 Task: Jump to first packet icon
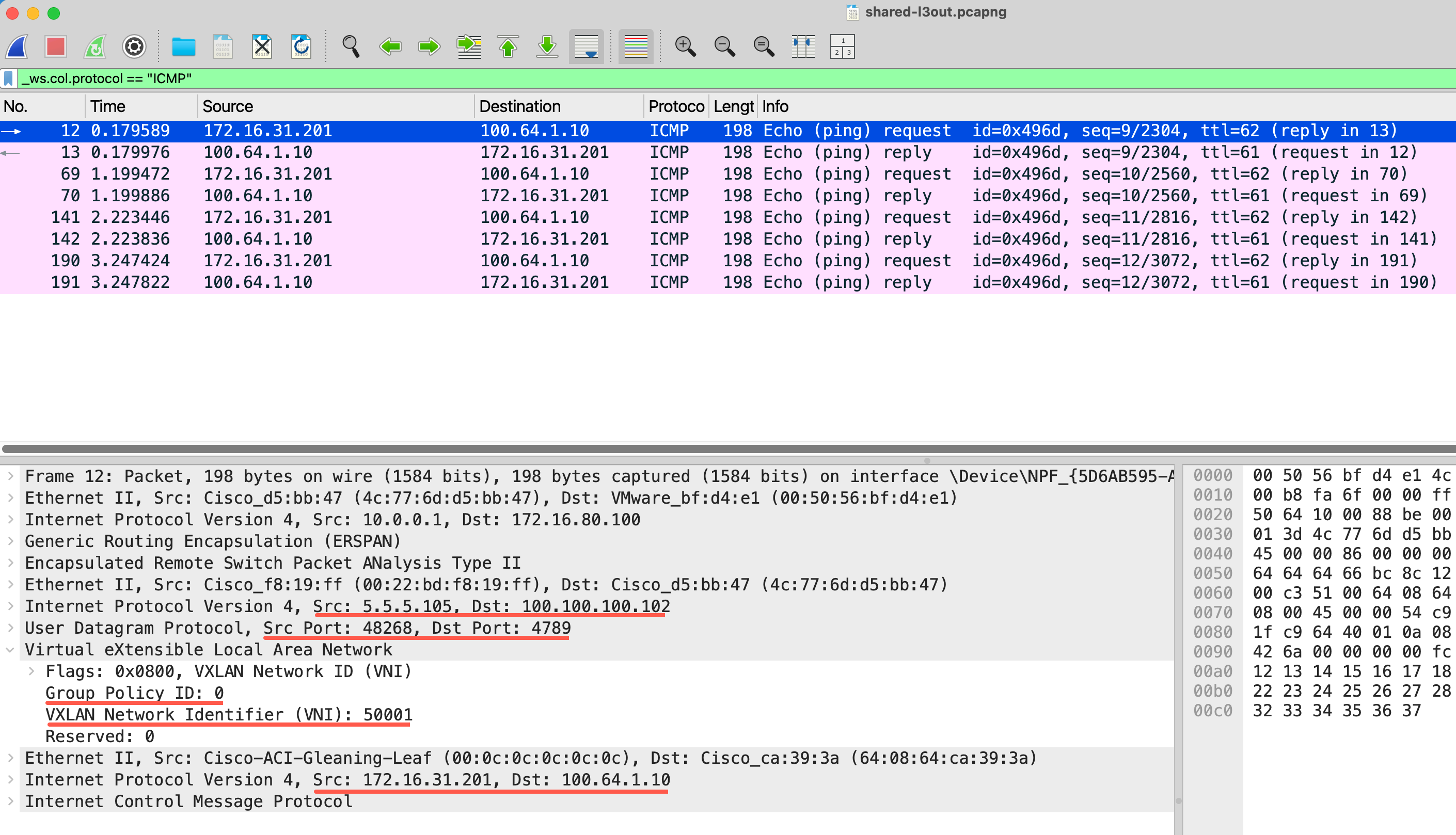point(508,46)
